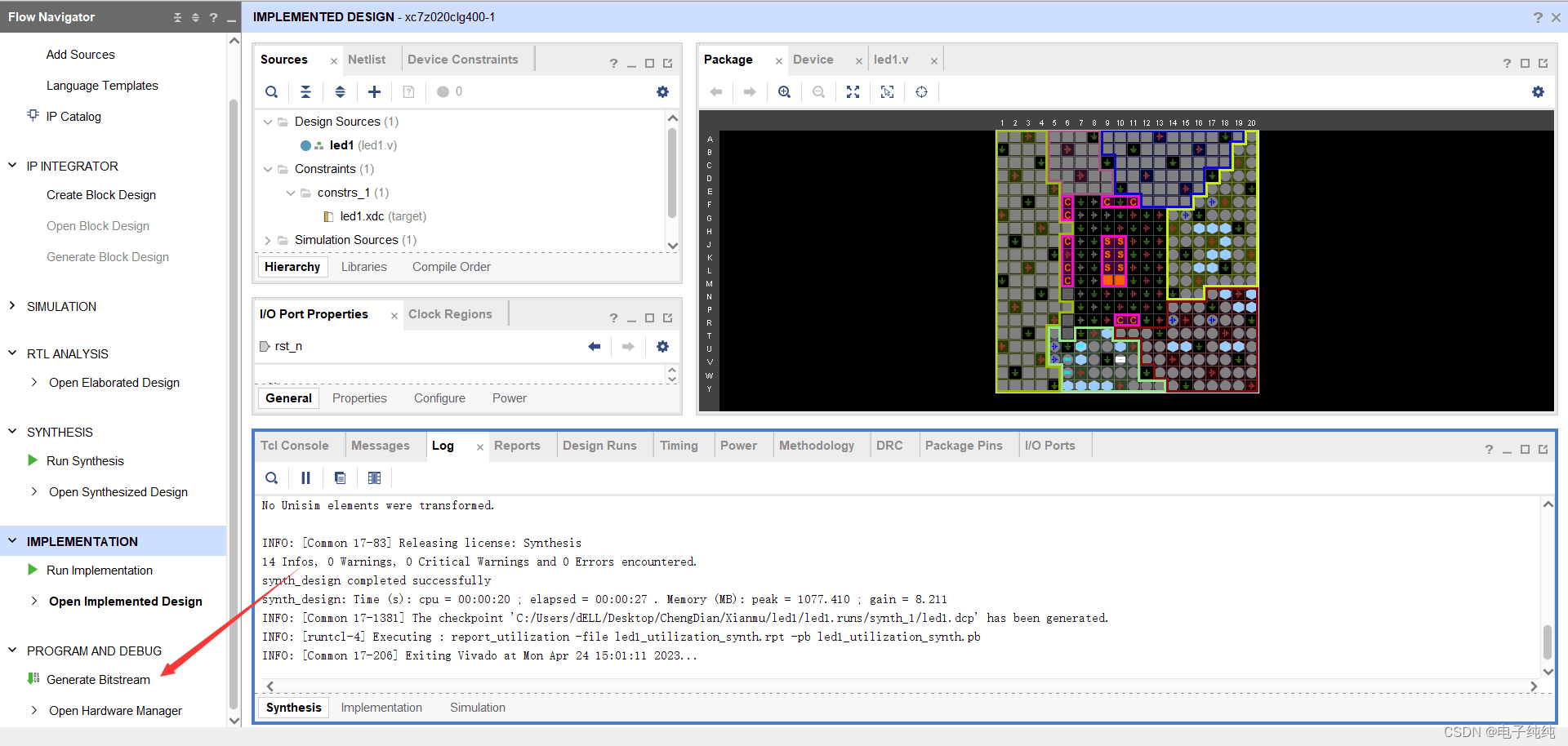
Task: Click the auto-fit selection icon
Action: point(887,92)
